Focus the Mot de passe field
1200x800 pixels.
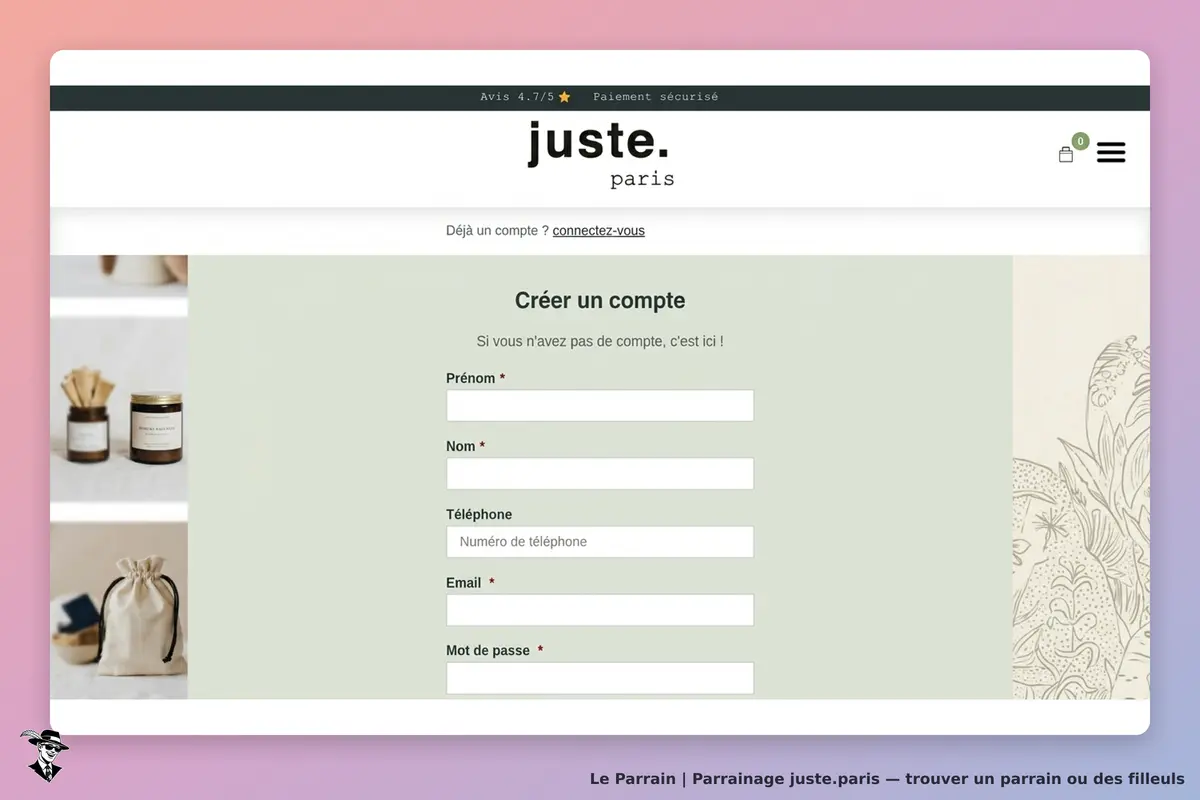pos(600,678)
